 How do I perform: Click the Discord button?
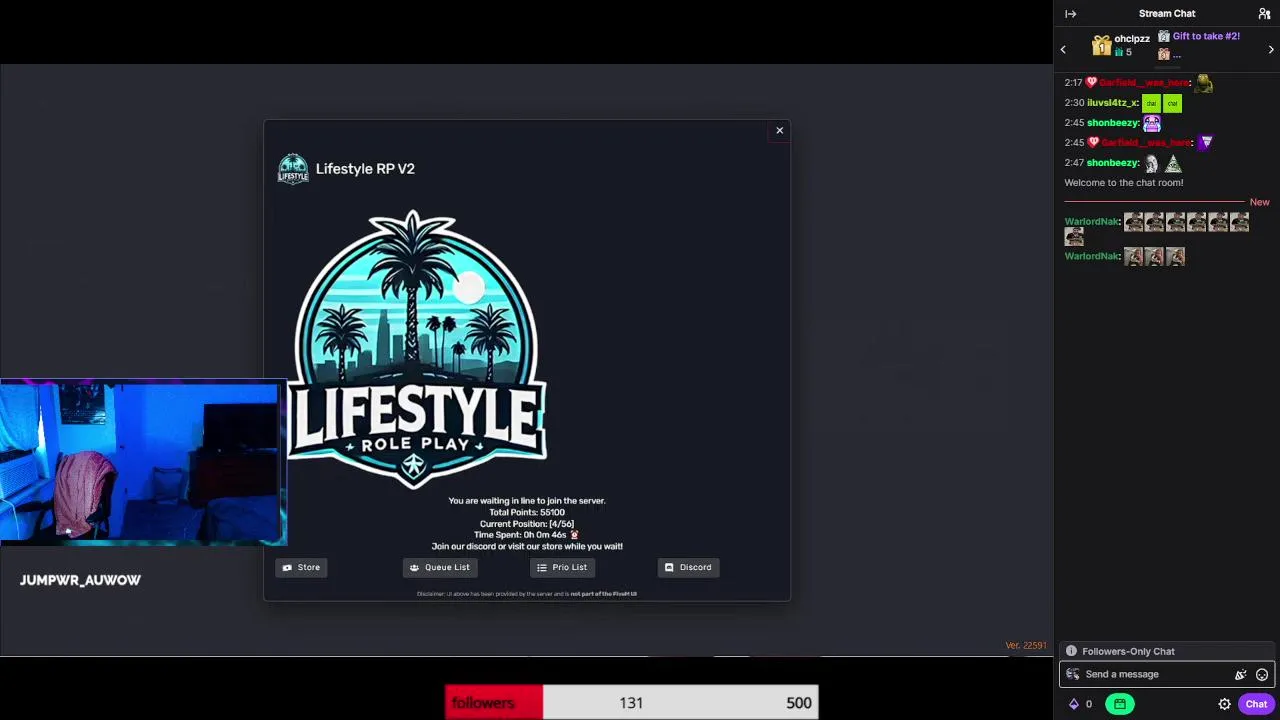click(688, 567)
